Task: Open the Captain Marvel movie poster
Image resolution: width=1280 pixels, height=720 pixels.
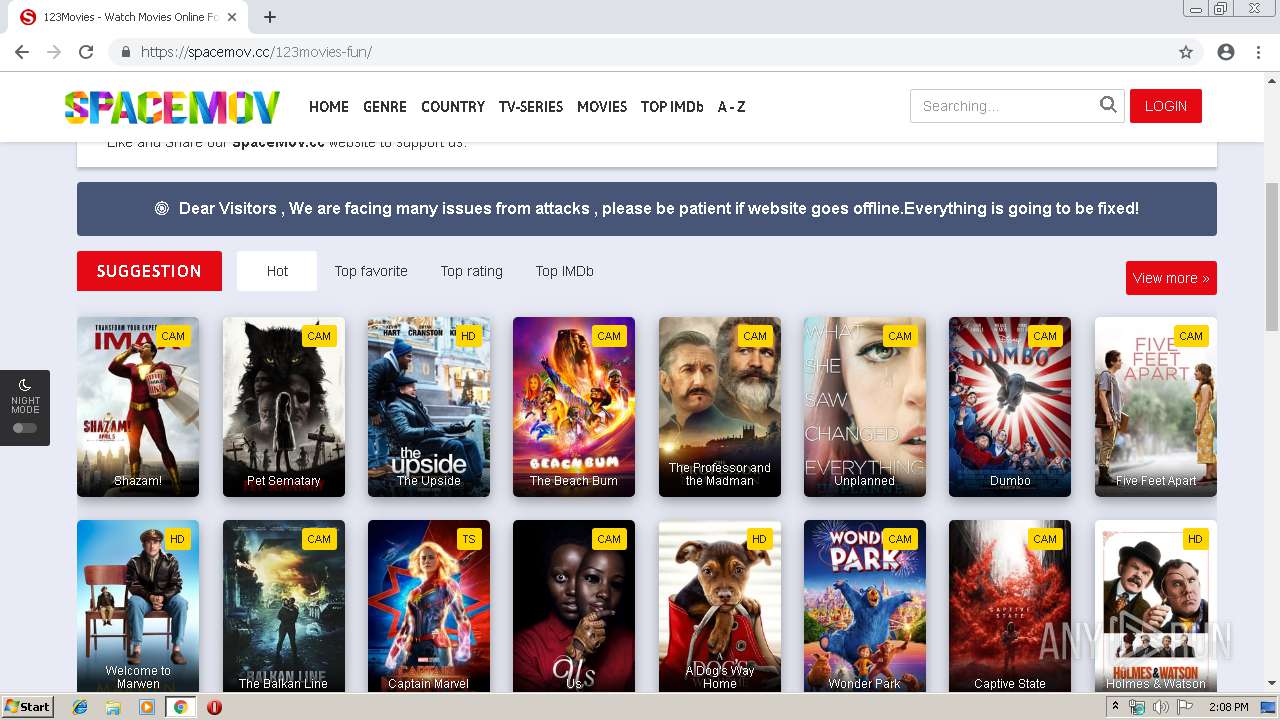Action: 429,606
